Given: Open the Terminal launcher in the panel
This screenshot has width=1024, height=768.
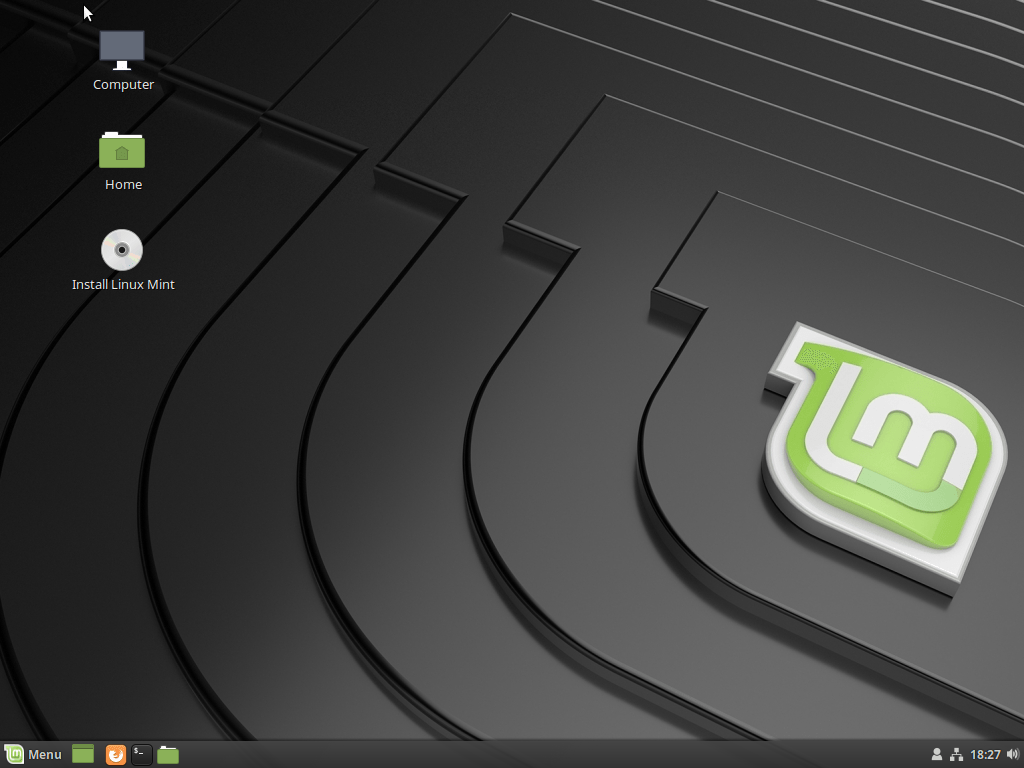Looking at the screenshot, I should coord(142,754).
